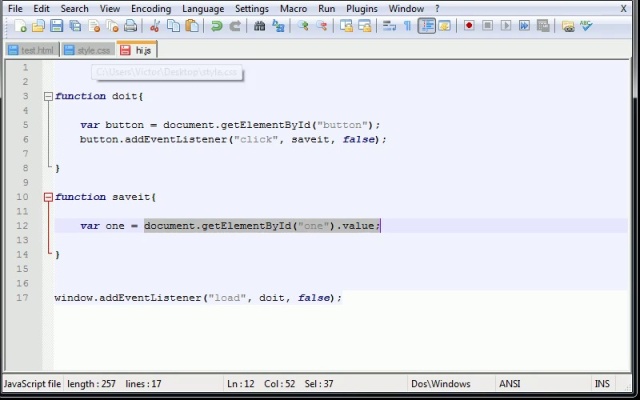This screenshot has height=400, width=640.
Task: Collapse the doit function fold marker
Action: coord(48,96)
